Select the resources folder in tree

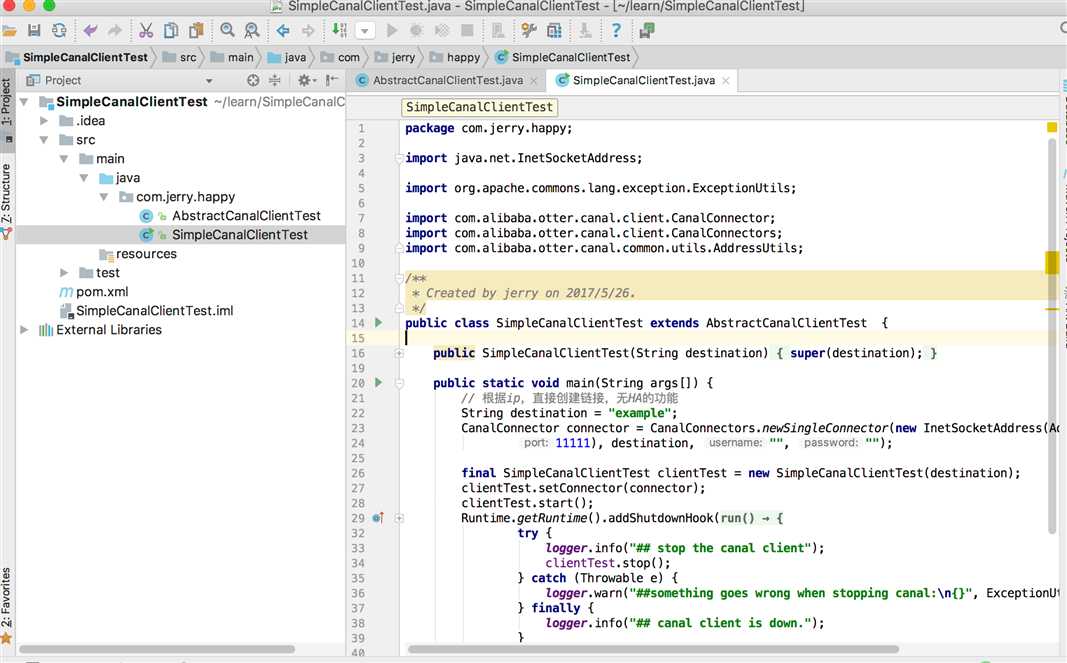(146, 254)
